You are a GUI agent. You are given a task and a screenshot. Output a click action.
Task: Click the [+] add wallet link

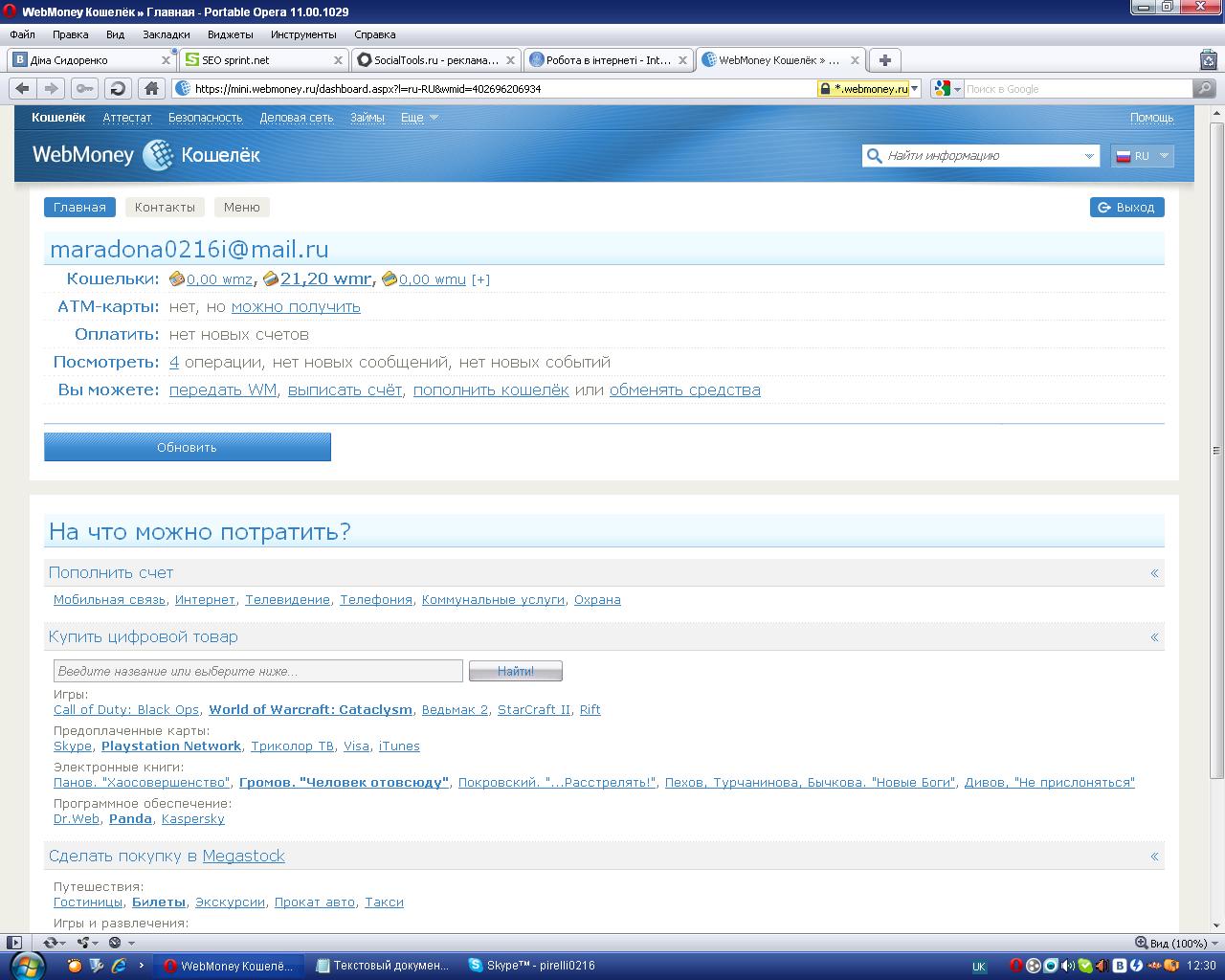coord(480,280)
